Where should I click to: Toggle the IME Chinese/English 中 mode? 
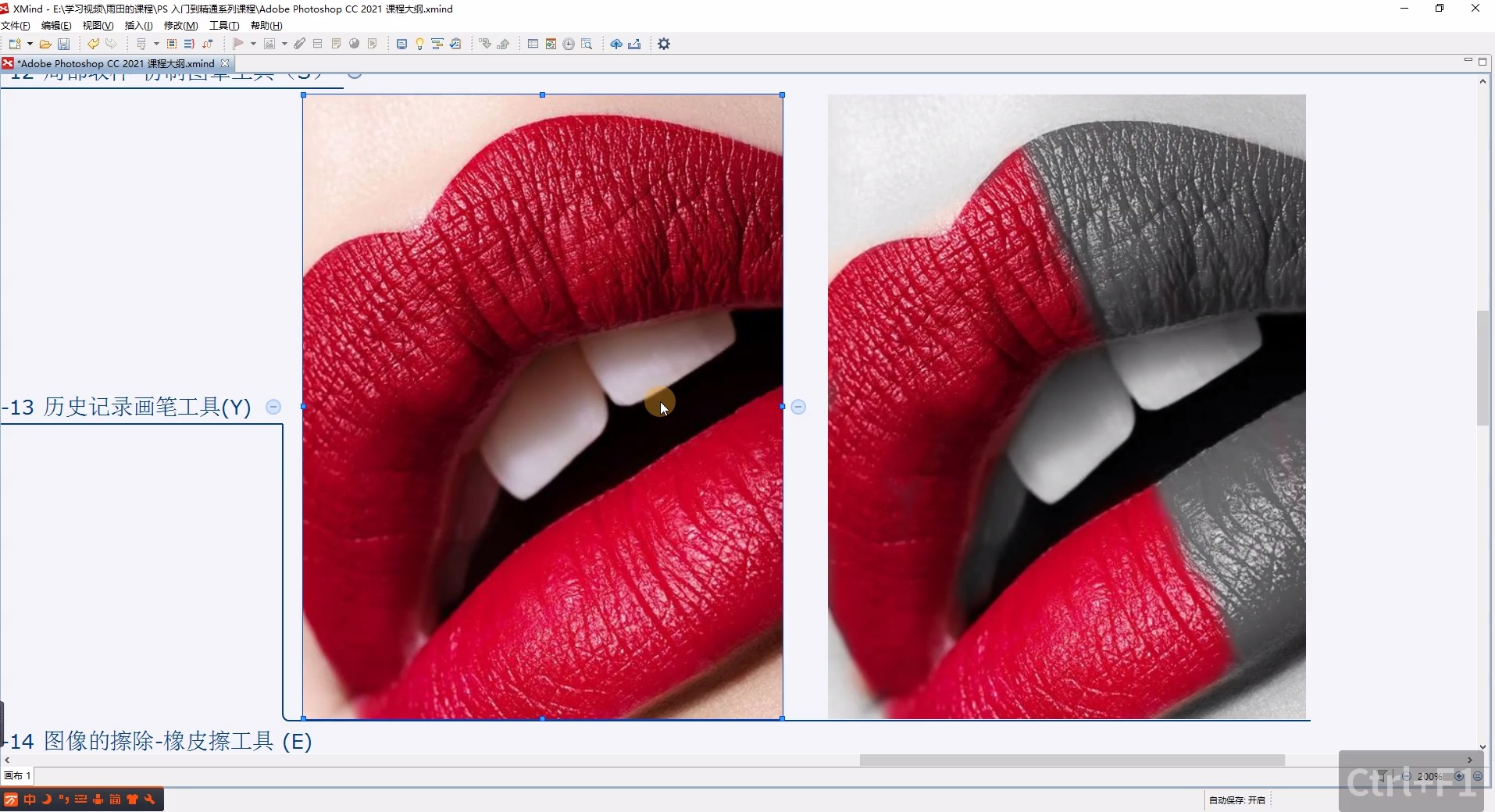tap(29, 800)
